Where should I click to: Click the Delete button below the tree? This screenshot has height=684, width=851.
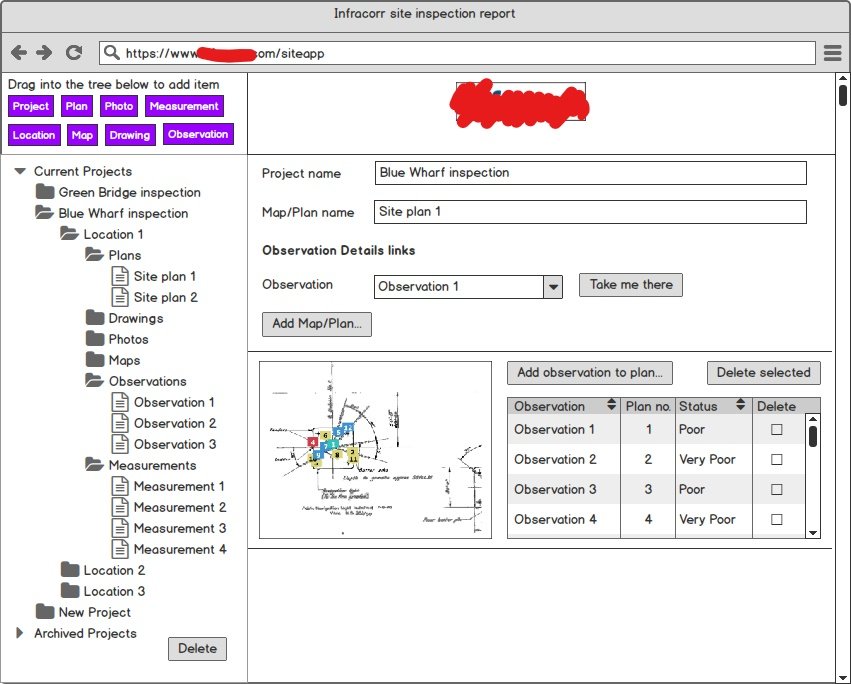coord(198,649)
